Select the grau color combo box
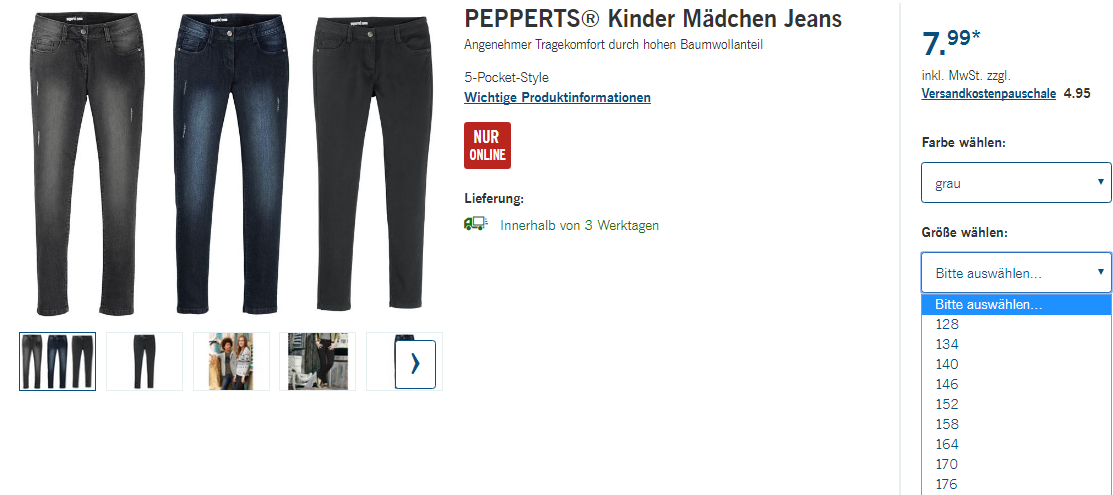The image size is (1113, 495). [1016, 183]
